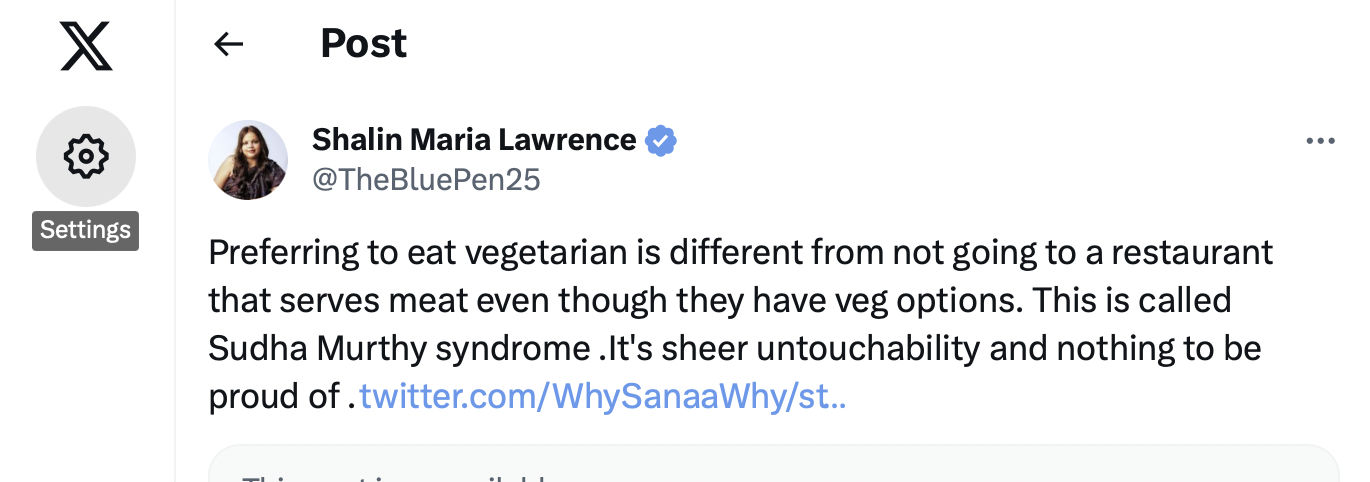The height and width of the screenshot is (482, 1370).
Task: Go back using the left arrow
Action: 229,44
